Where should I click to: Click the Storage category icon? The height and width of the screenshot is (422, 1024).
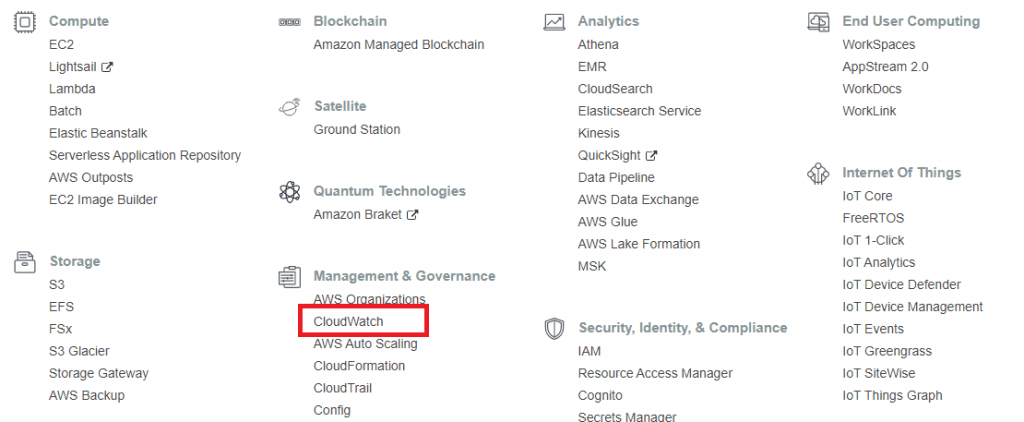point(24,262)
